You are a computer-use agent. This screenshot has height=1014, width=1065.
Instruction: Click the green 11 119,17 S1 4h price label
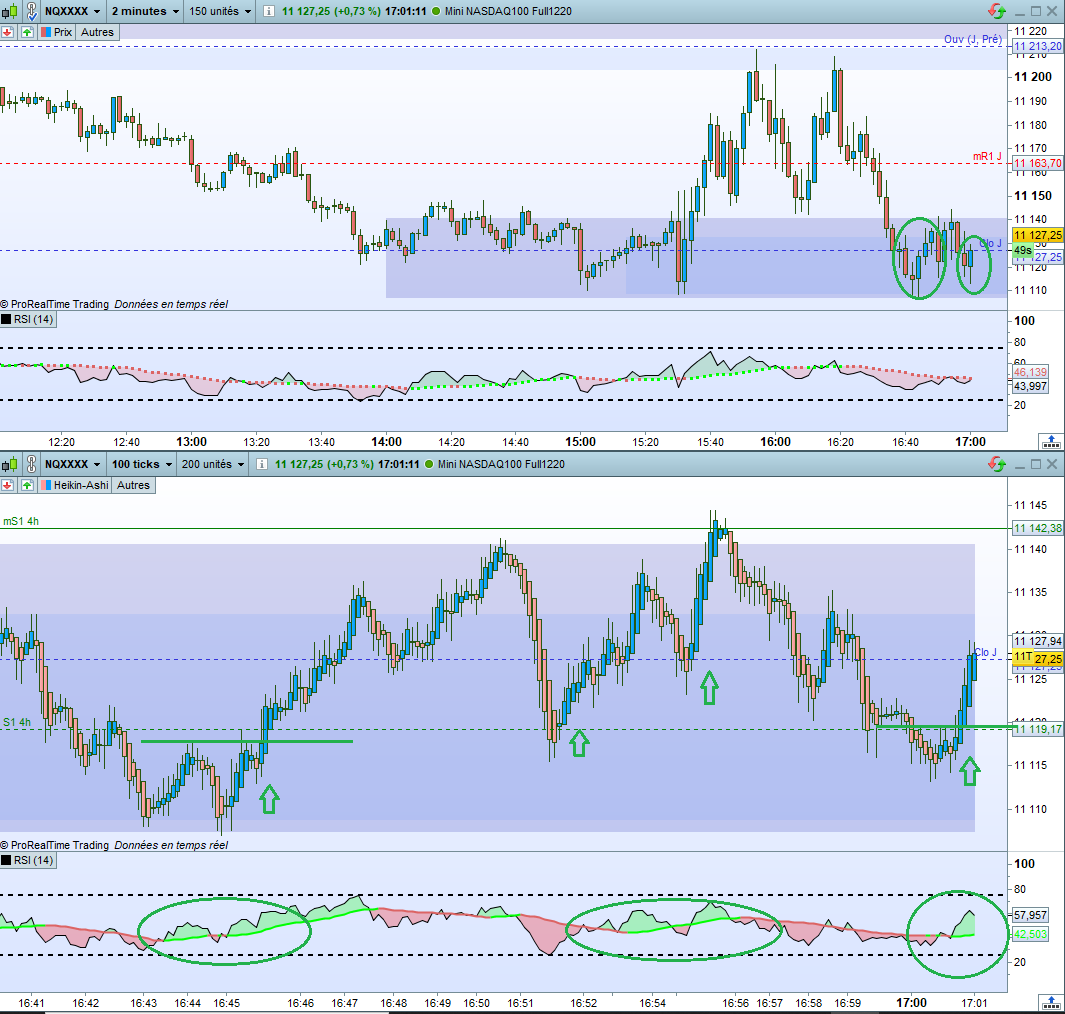point(1037,729)
